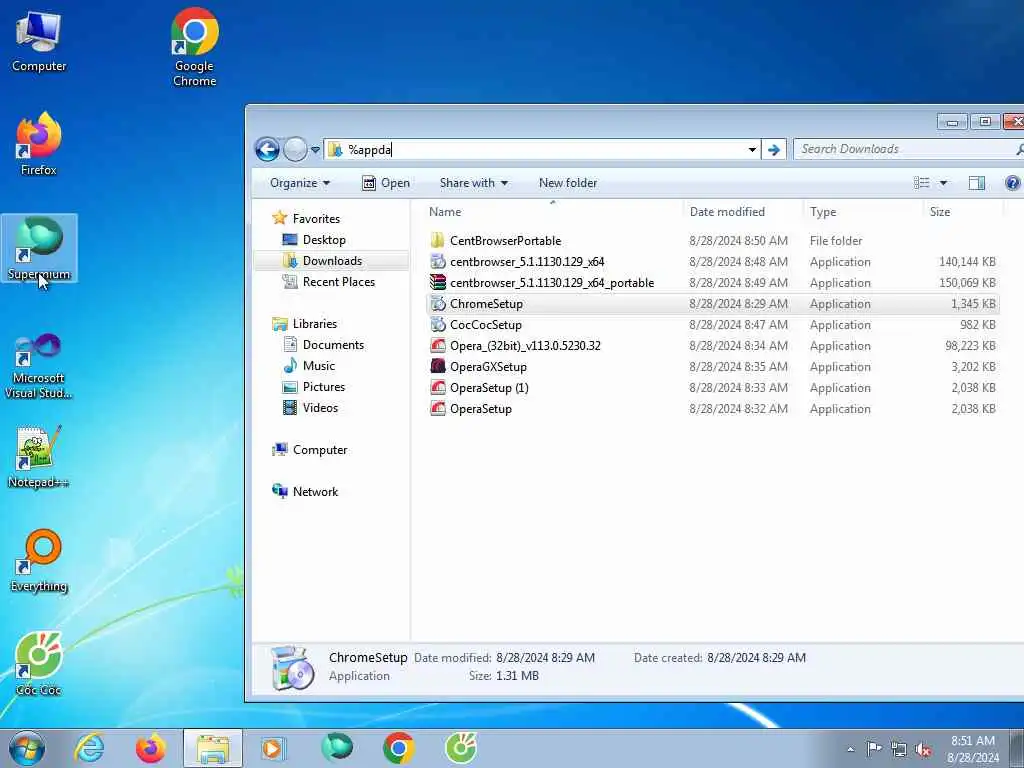Click the New folder button
The width and height of the screenshot is (1024, 768).
point(568,183)
